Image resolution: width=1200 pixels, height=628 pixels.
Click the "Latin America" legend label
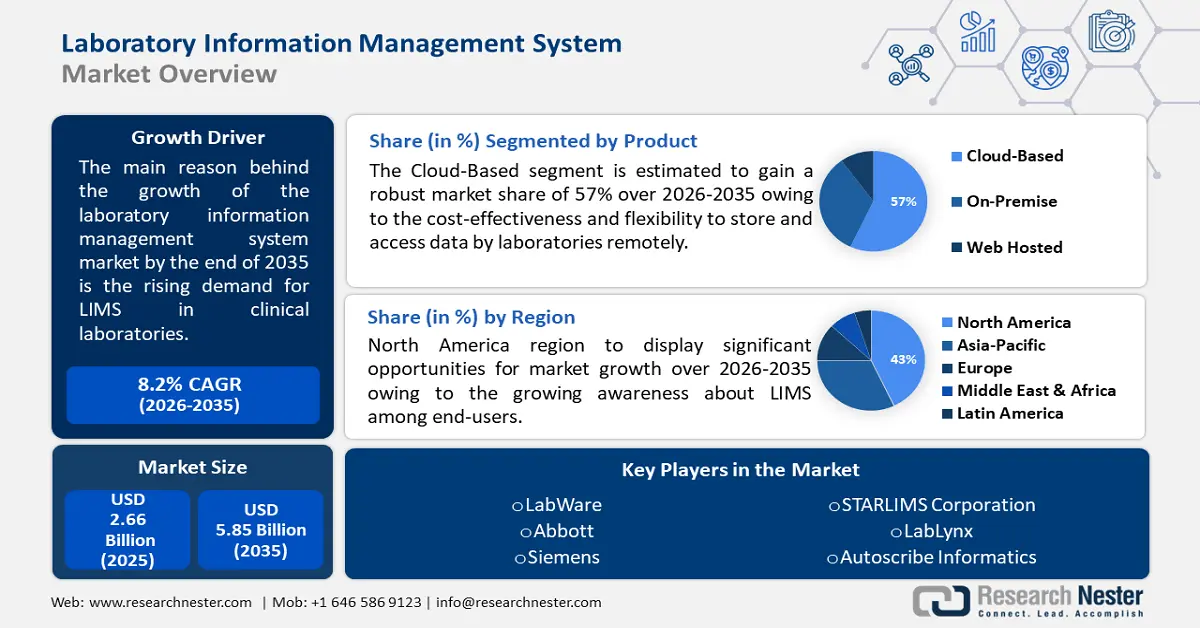(1010, 413)
